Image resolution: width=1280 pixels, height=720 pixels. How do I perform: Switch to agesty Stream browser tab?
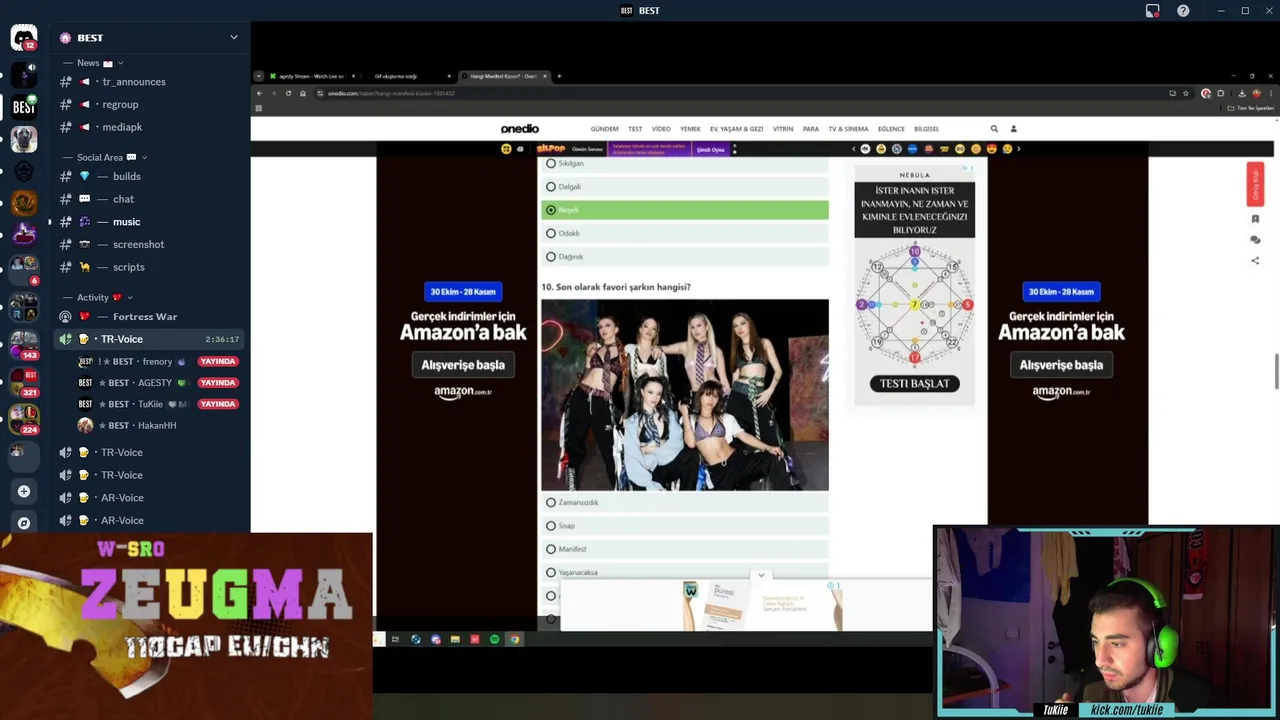[x=312, y=76]
